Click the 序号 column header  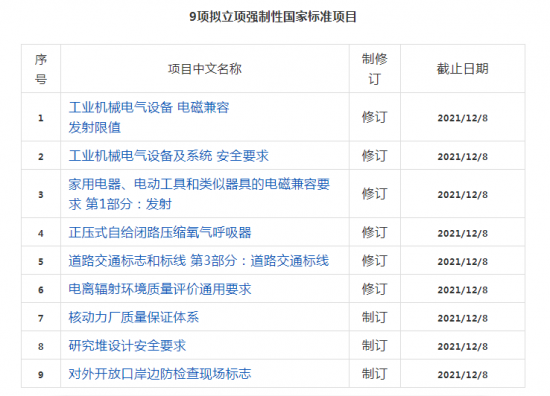pos(41,69)
